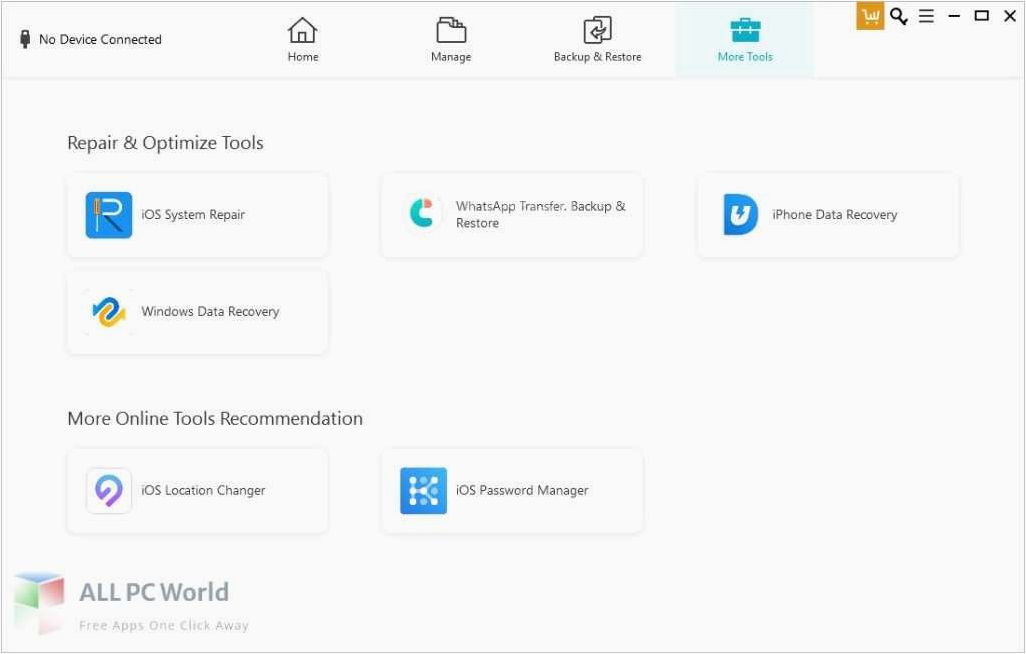Switch to the Manage tab
Viewport: 1026px width, 654px height.
tap(451, 40)
